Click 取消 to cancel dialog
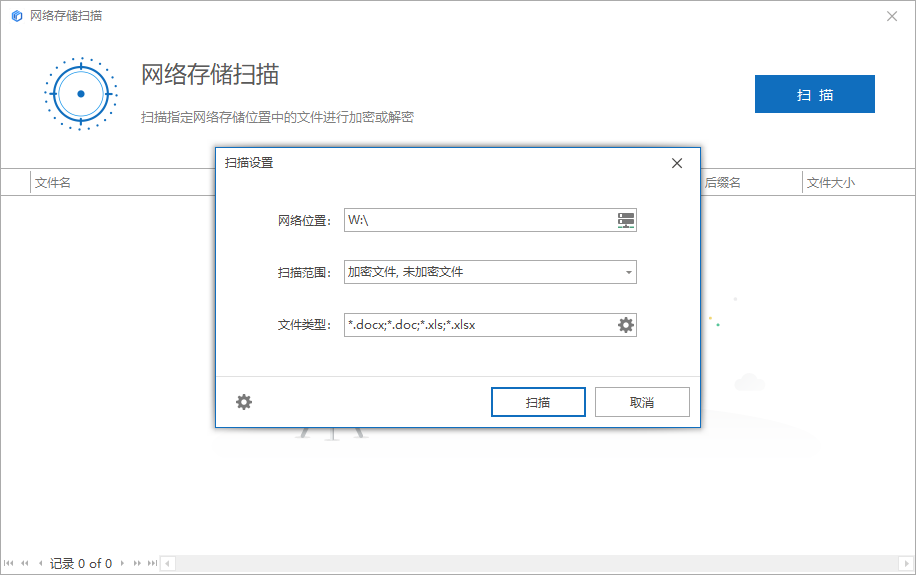916x575 pixels. click(642, 402)
